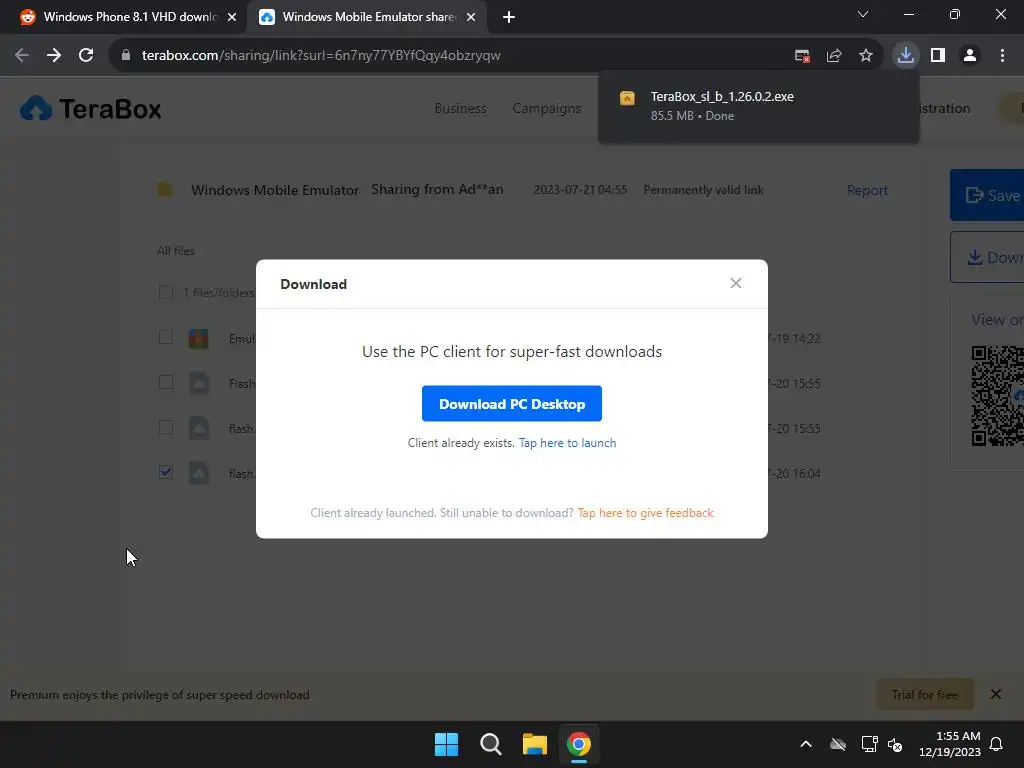Image resolution: width=1024 pixels, height=768 pixels.
Task: Click the network tray icon
Action: click(x=869, y=744)
